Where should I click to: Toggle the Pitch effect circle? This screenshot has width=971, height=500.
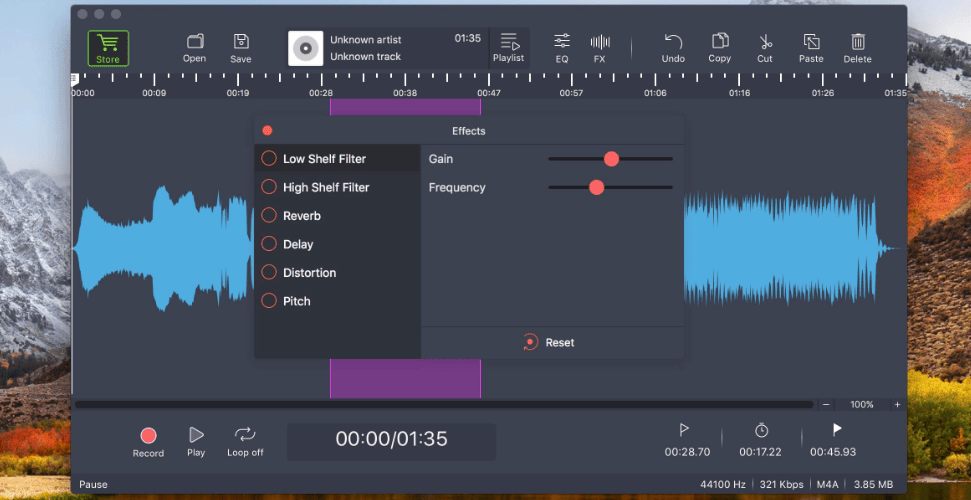coord(269,301)
